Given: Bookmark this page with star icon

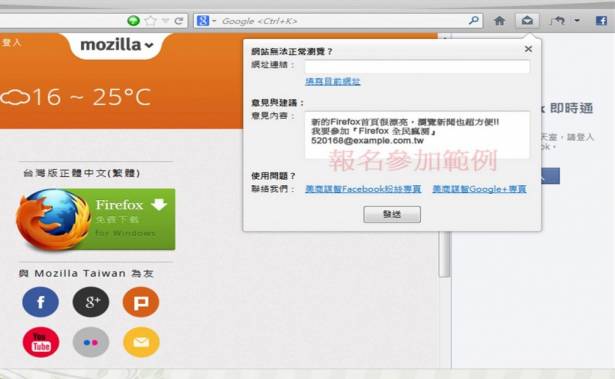Looking at the screenshot, I should pos(150,20).
